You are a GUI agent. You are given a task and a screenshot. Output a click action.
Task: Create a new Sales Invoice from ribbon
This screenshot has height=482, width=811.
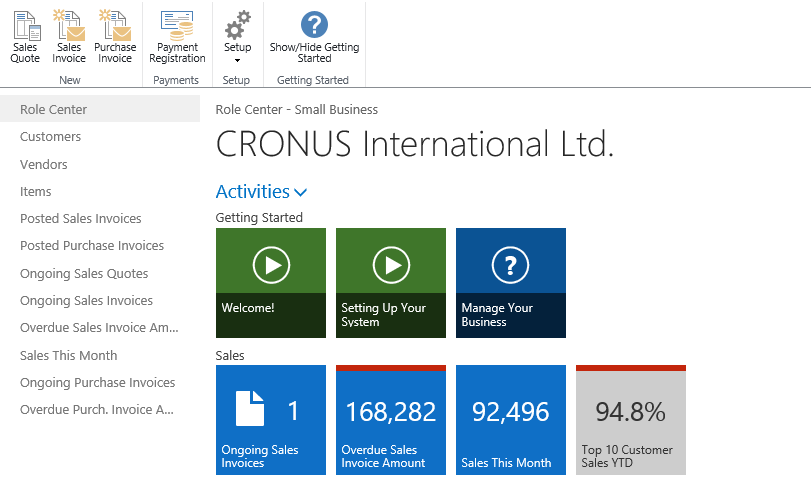(69, 37)
